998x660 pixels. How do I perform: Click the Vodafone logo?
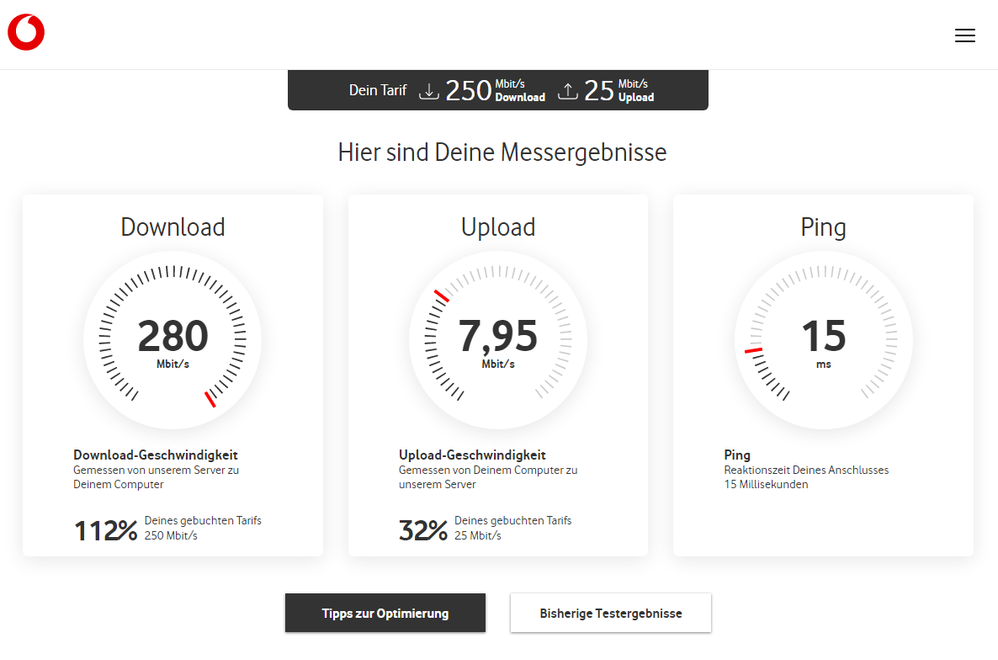click(25, 31)
